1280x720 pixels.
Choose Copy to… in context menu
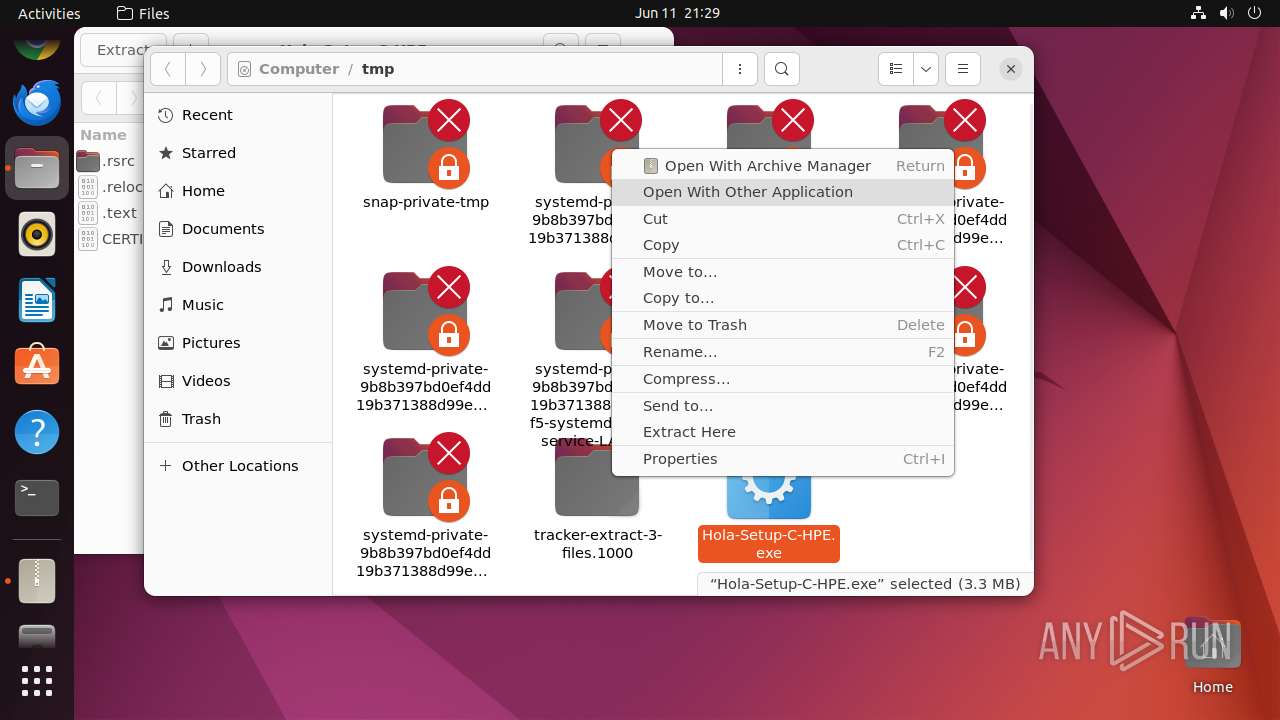tap(783, 298)
